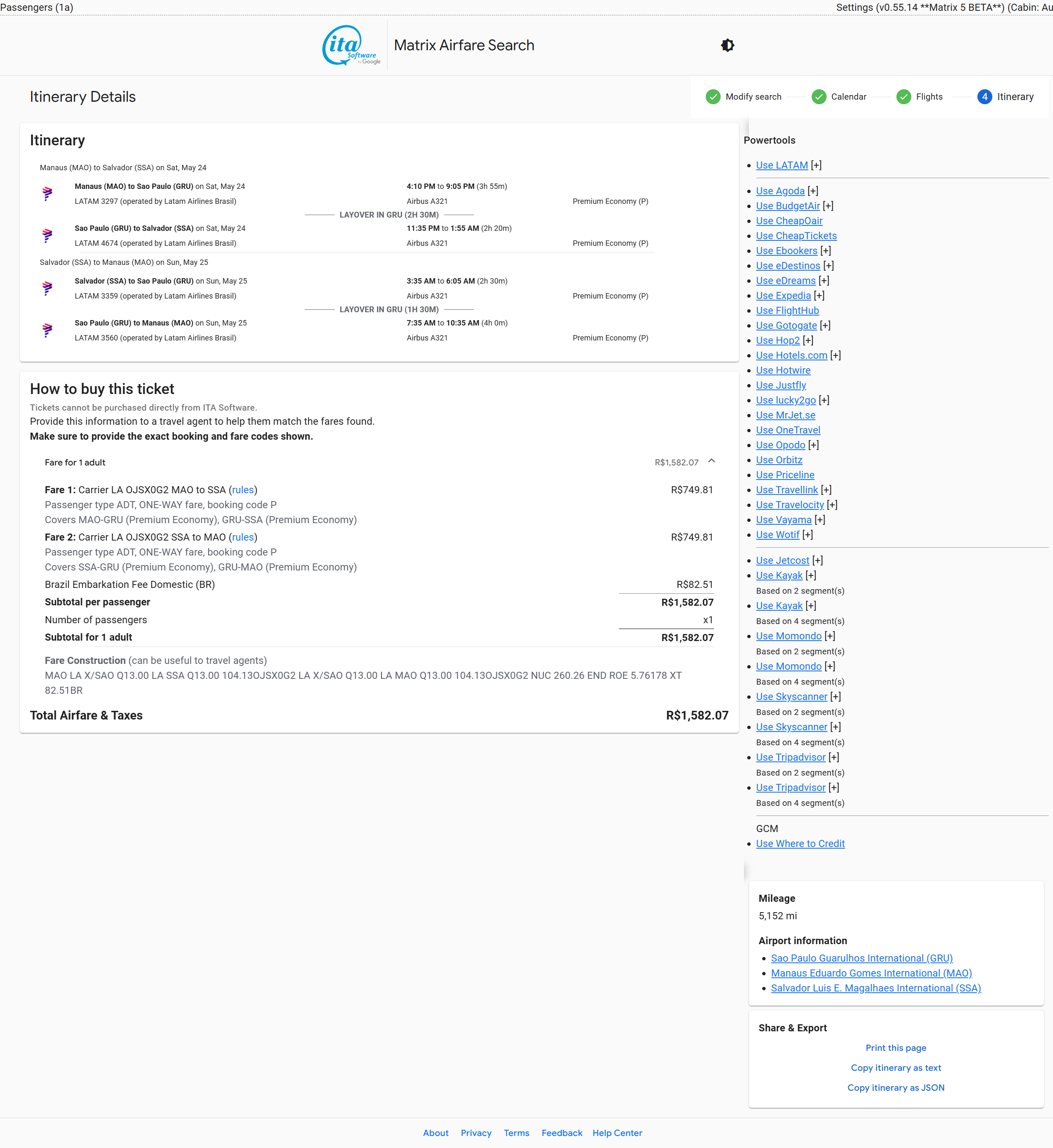
Task: Click Copy itinerary as JSON
Action: [896, 1088]
